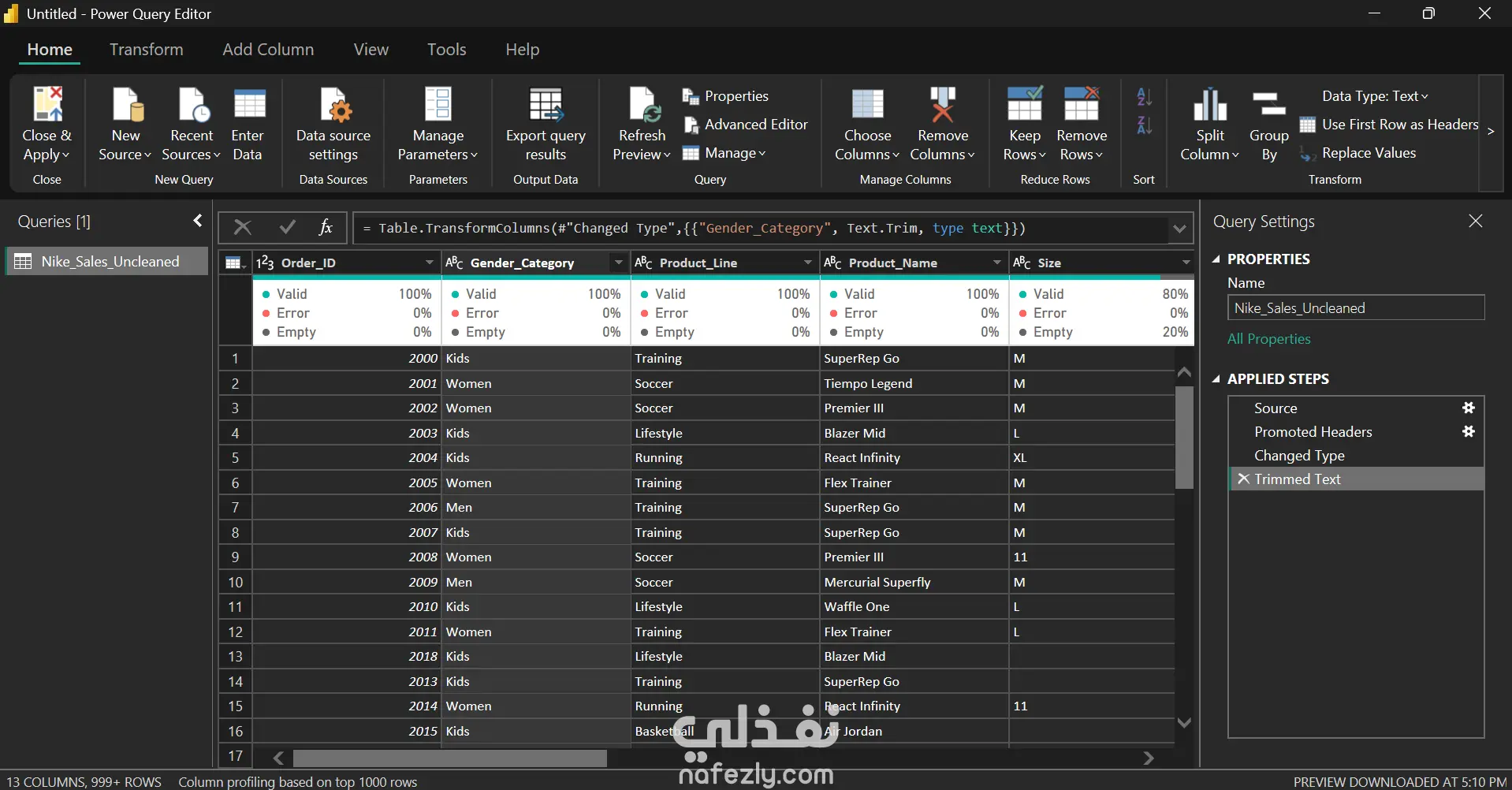Change Order_ID data type icon

pos(266,263)
